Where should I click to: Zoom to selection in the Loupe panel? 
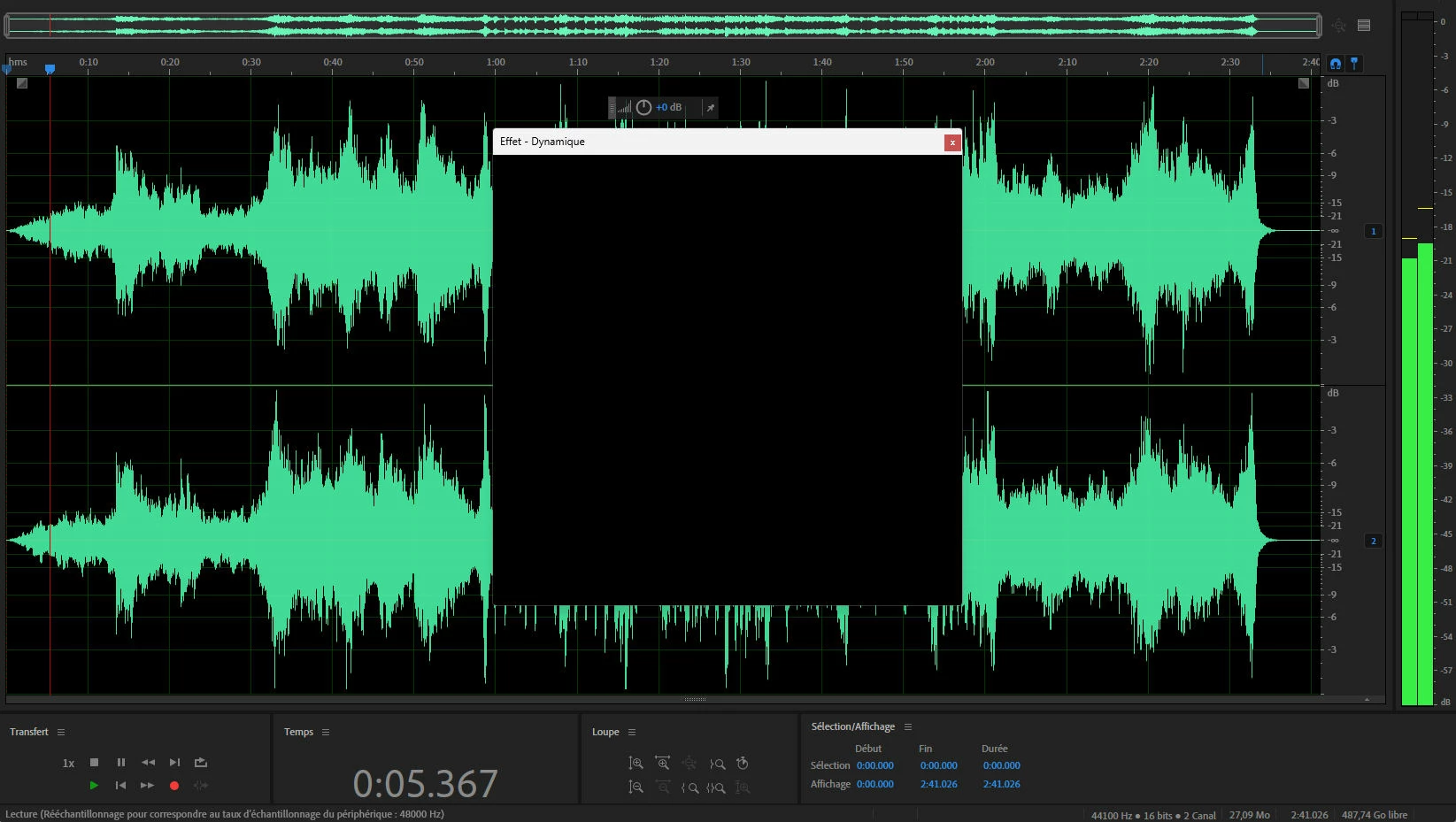(716, 787)
